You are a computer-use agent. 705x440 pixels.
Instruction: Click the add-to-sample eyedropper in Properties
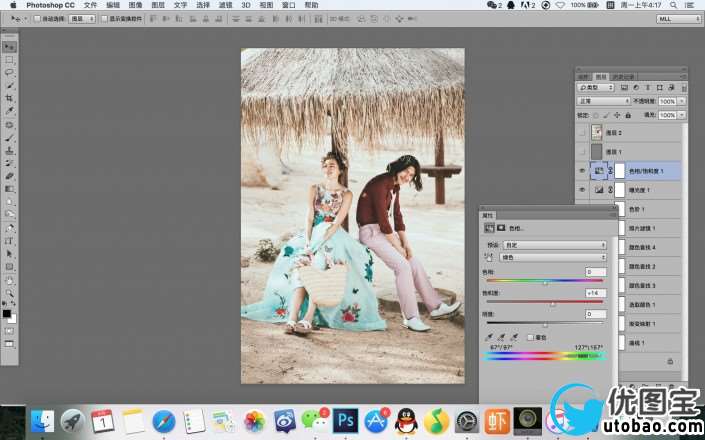(x=502, y=337)
